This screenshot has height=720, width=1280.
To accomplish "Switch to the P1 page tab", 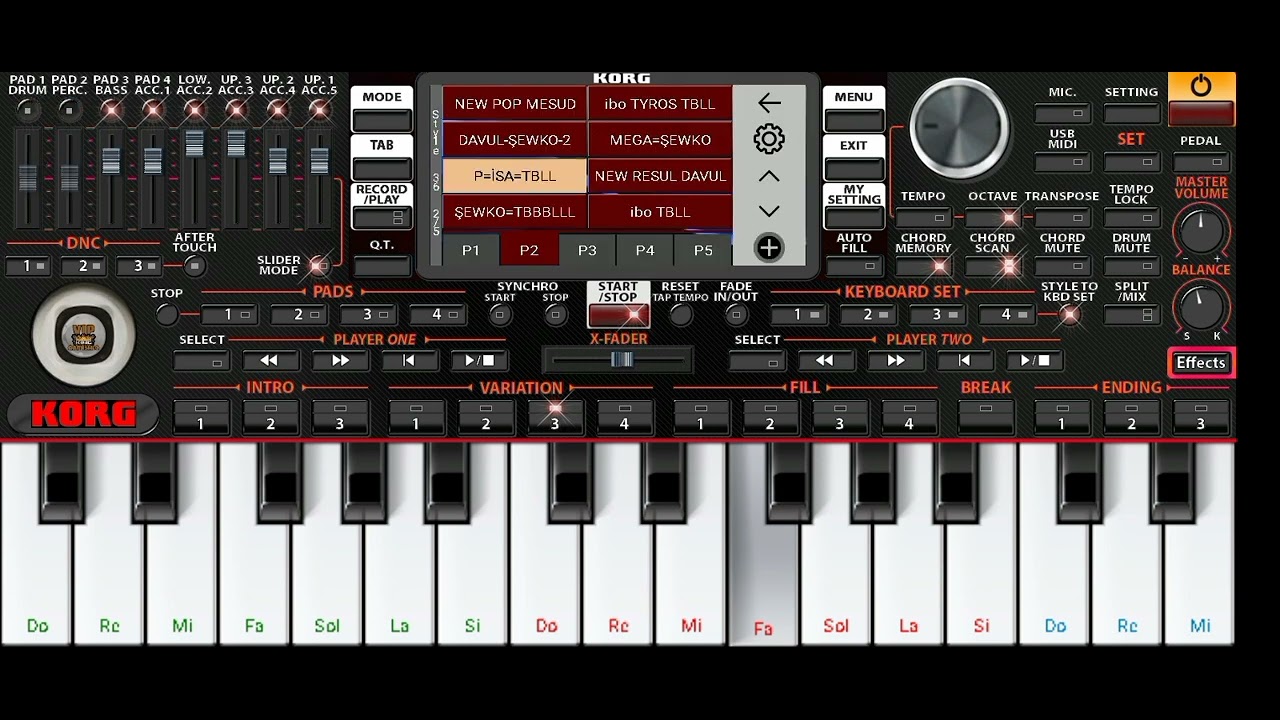I will click(x=471, y=250).
